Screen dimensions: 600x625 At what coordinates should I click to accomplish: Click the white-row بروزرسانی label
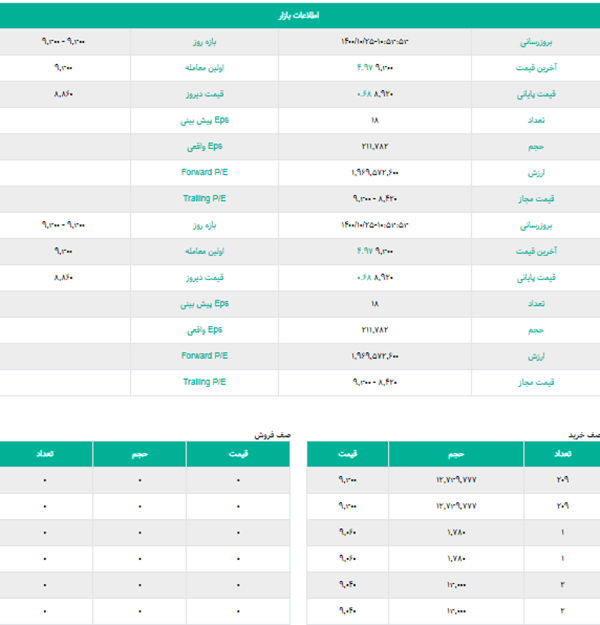pyautogui.click(x=536, y=225)
